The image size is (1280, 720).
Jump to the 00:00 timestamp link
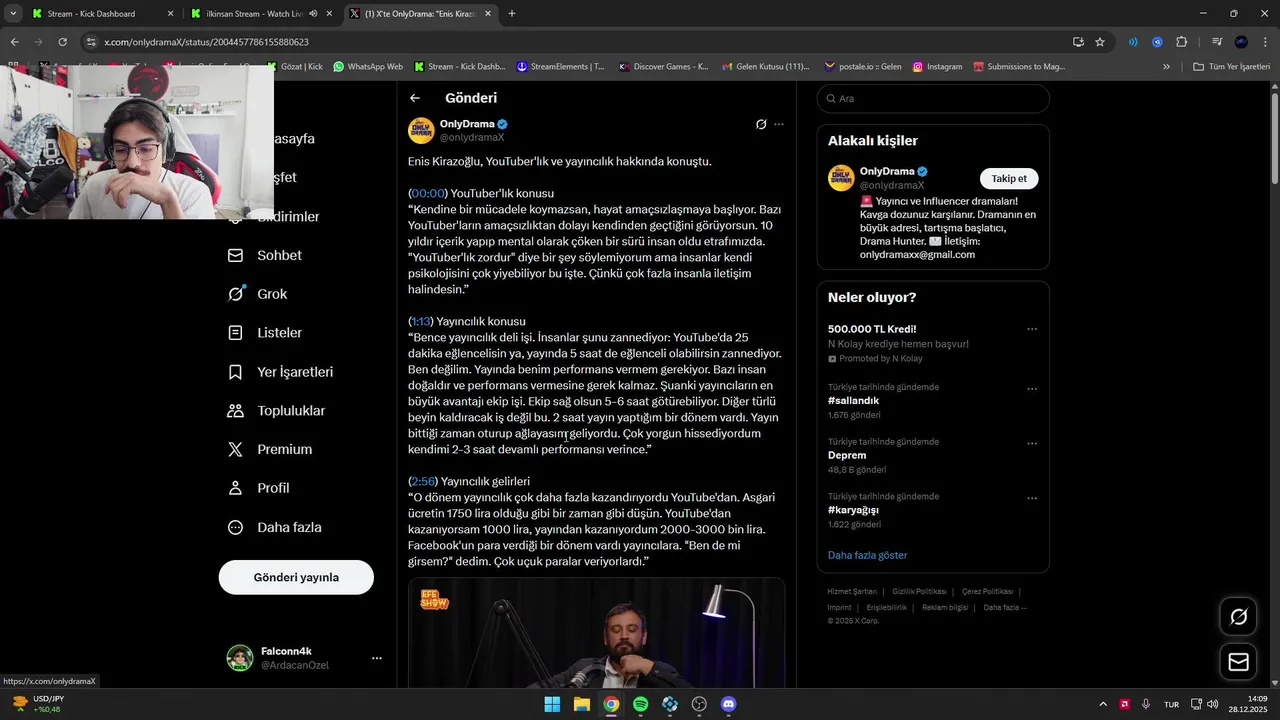pyautogui.click(x=429, y=193)
